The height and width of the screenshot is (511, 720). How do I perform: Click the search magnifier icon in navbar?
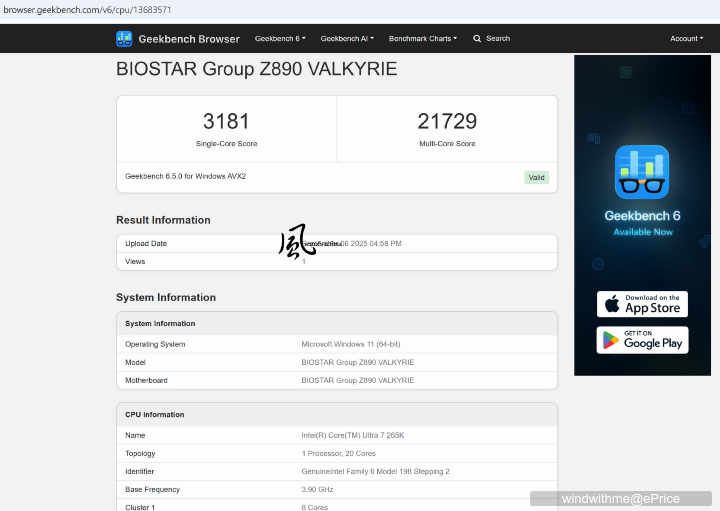pos(477,39)
